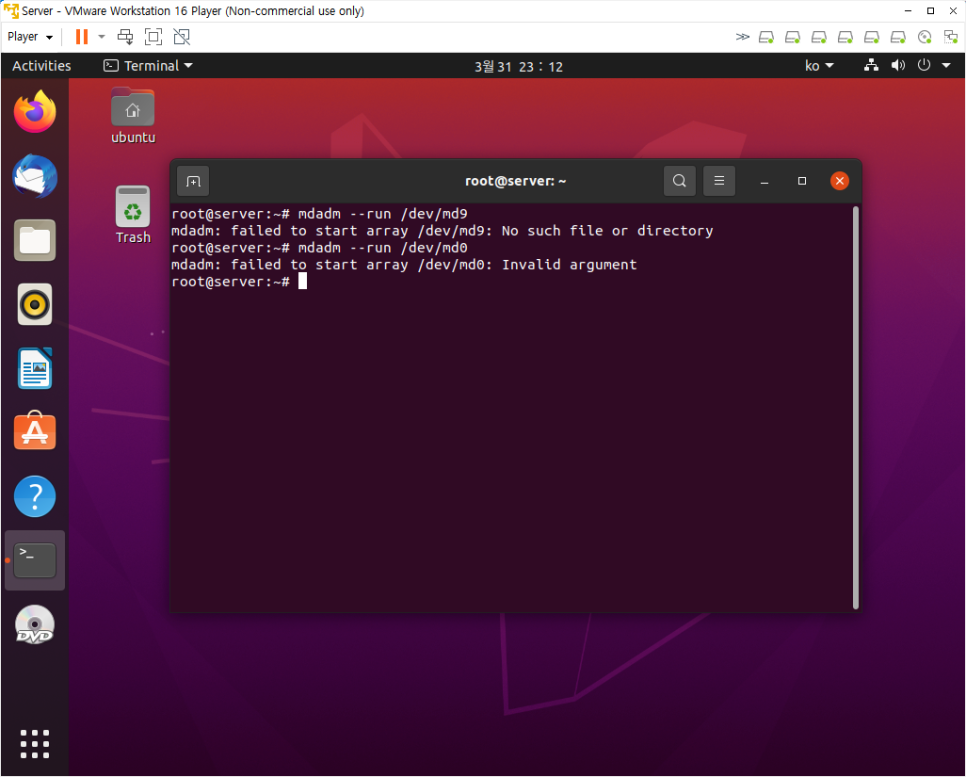Viewport: 966px width, 777px height.
Task: Enter VMware full screen mode
Action: point(153,37)
